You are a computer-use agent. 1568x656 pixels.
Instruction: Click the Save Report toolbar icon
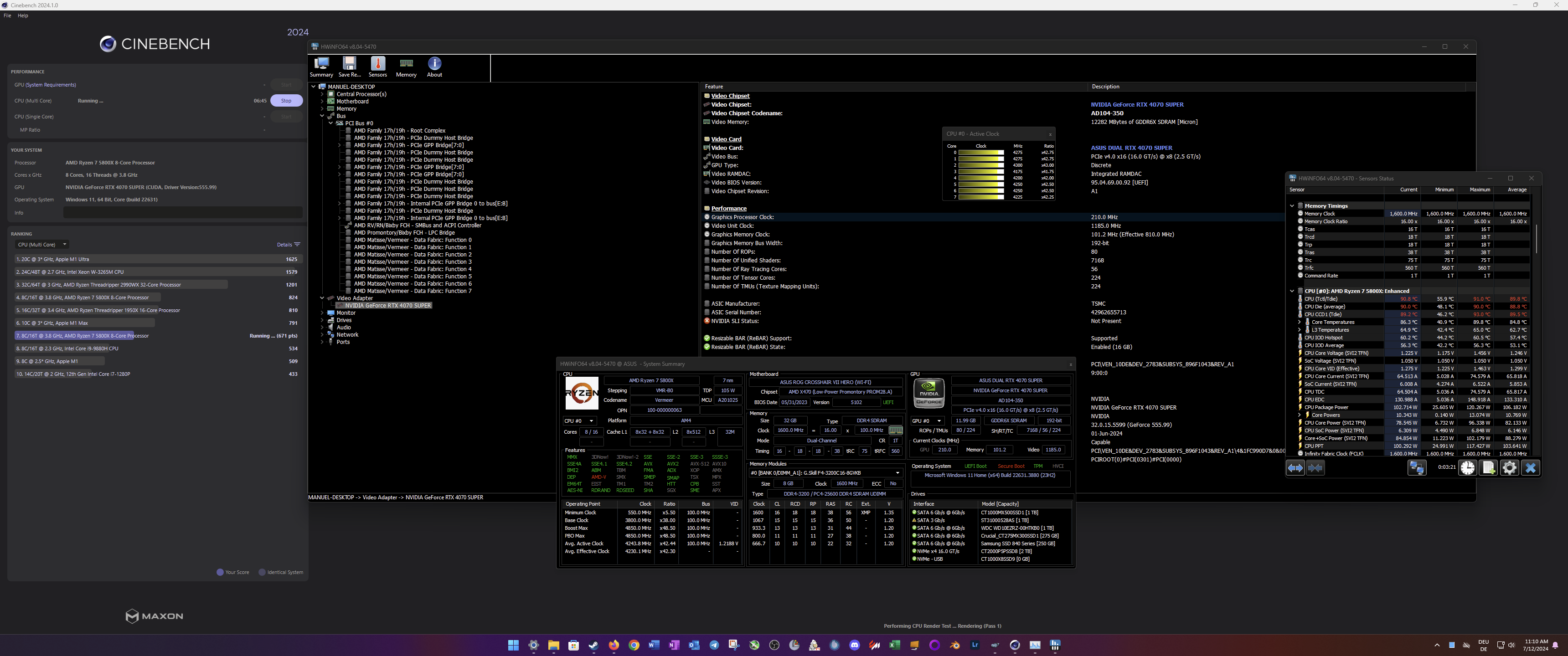click(350, 66)
